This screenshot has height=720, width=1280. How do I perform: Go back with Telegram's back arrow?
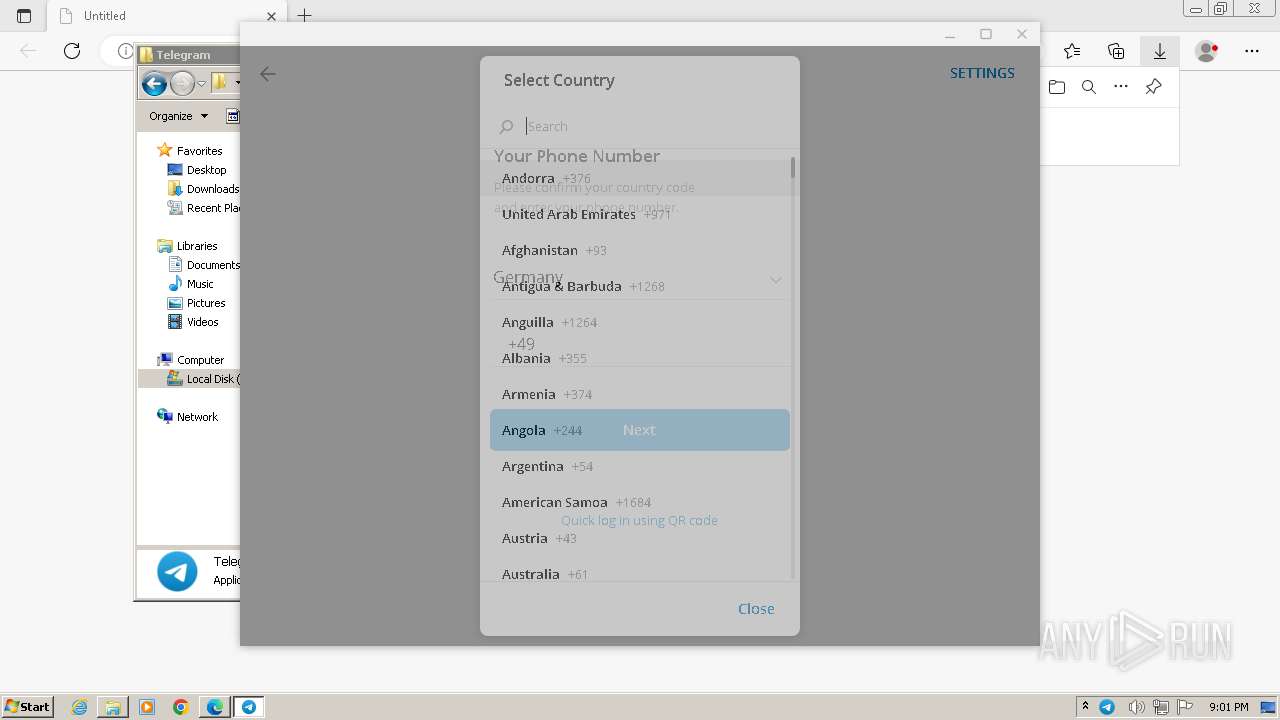[268, 74]
